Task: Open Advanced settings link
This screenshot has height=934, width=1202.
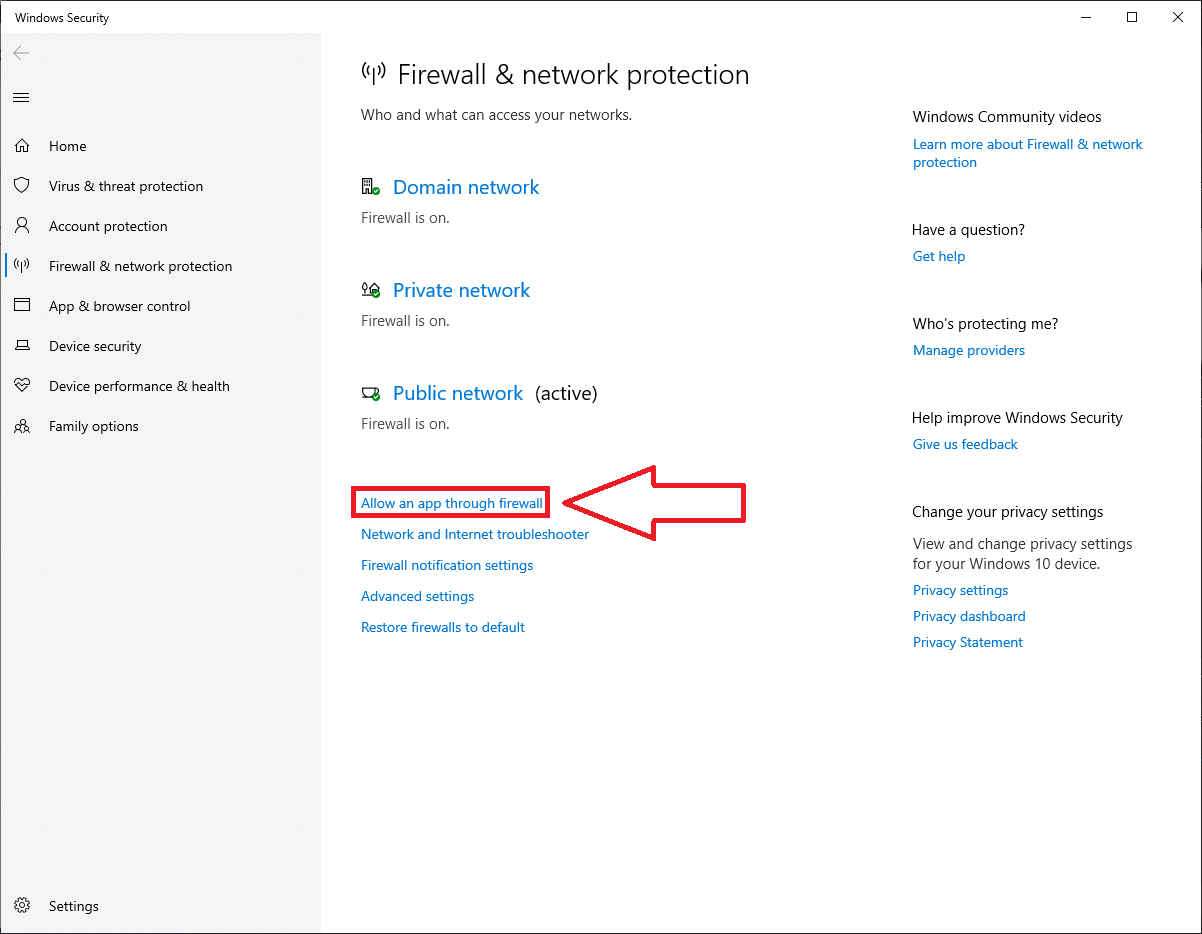Action: click(x=417, y=596)
